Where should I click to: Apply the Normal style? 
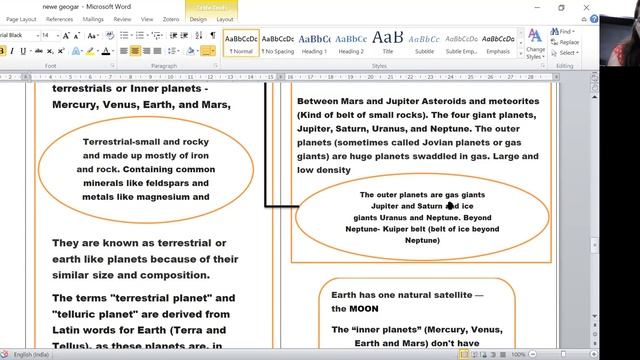point(241,43)
